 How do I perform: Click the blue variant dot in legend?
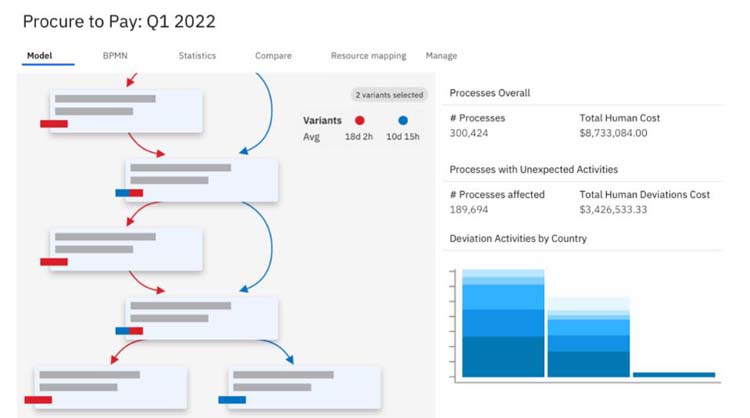tap(403, 121)
